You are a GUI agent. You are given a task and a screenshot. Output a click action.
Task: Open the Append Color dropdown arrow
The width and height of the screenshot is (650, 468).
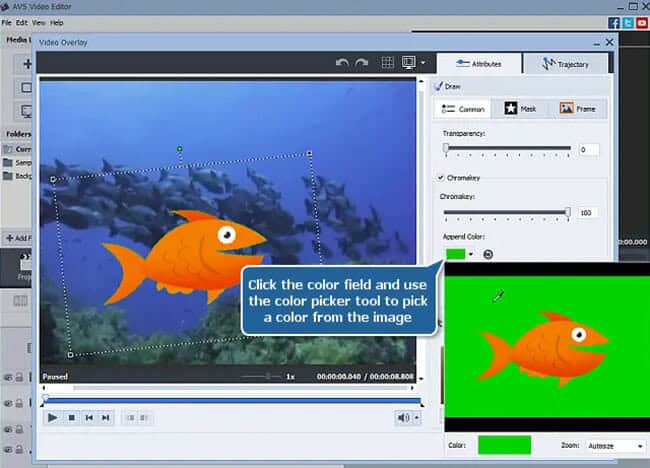coord(472,254)
